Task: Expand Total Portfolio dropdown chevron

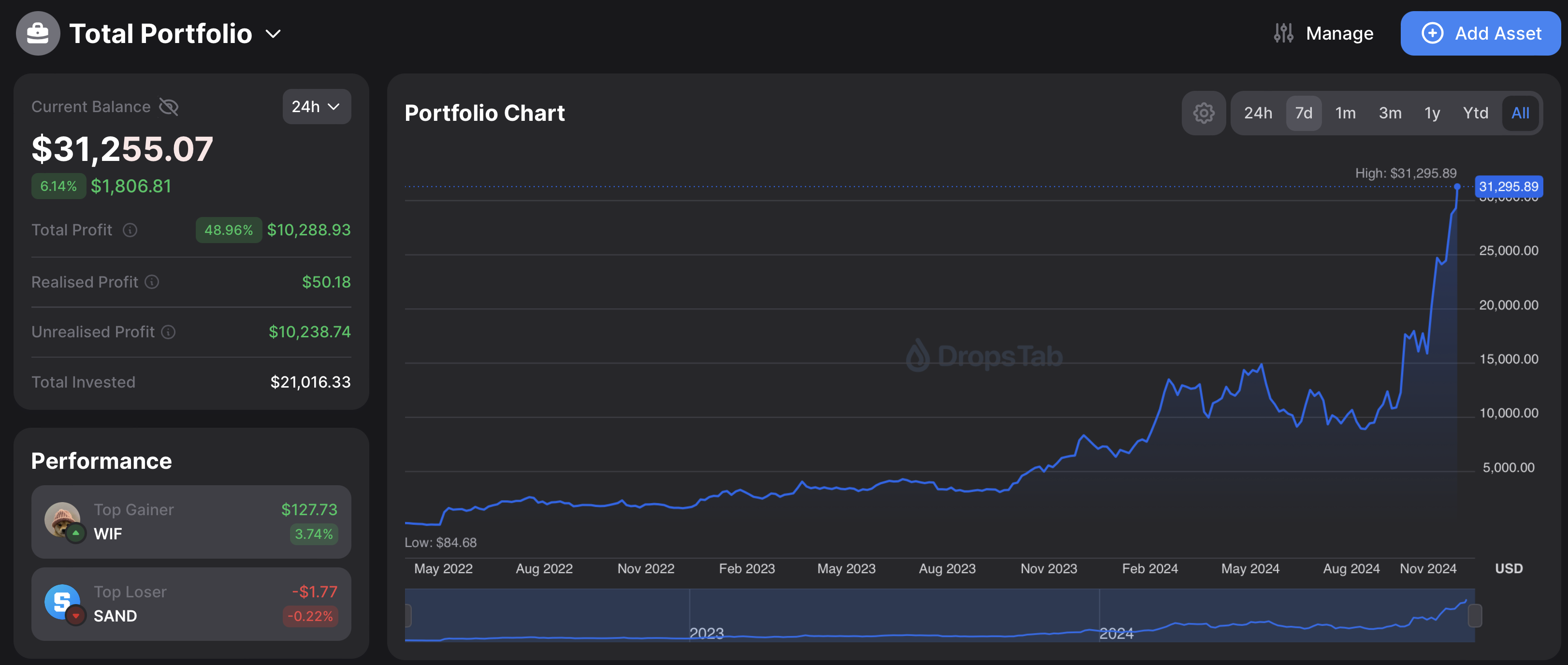Action: (273, 34)
